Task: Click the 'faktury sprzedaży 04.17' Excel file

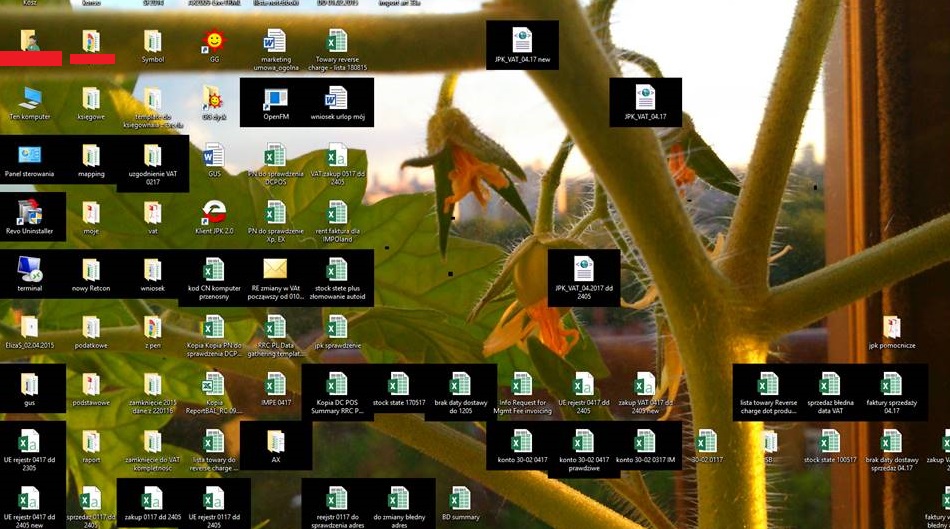Action: click(891, 385)
